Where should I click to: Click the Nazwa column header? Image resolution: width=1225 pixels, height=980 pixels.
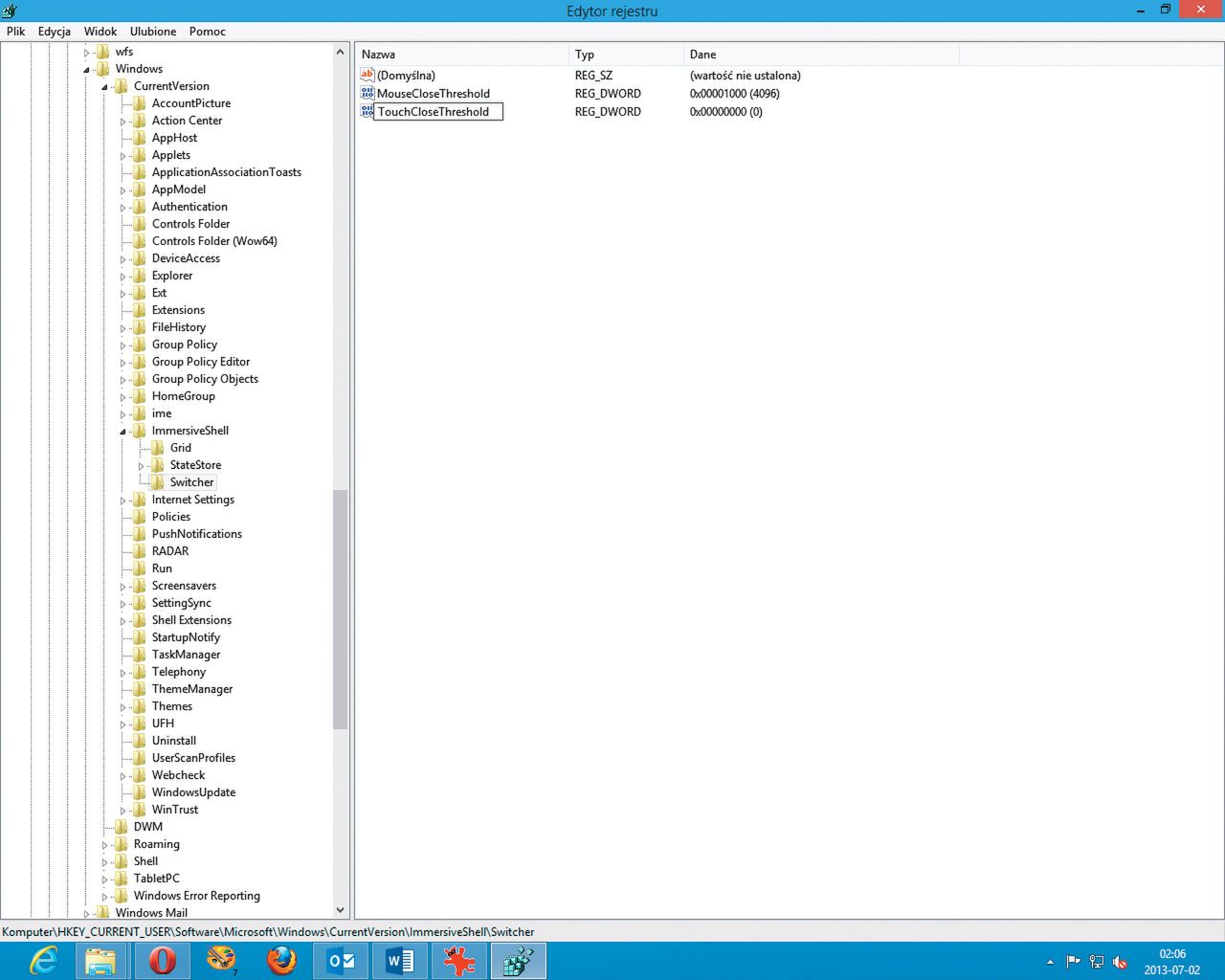pos(462,55)
